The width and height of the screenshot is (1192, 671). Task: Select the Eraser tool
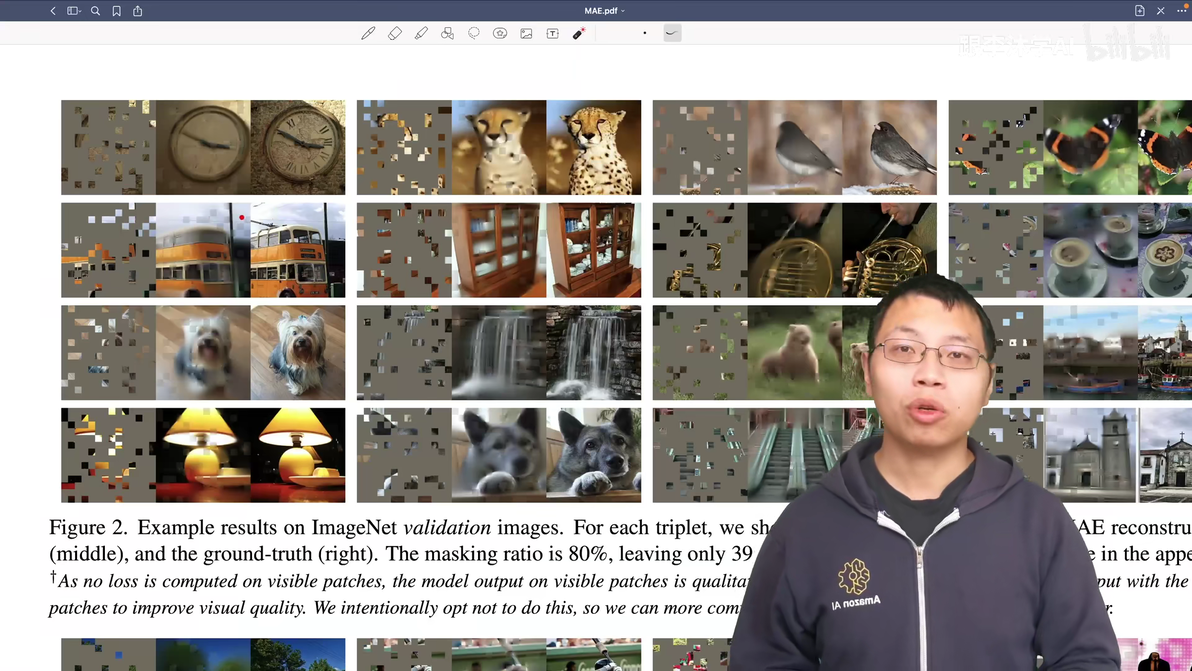(395, 33)
